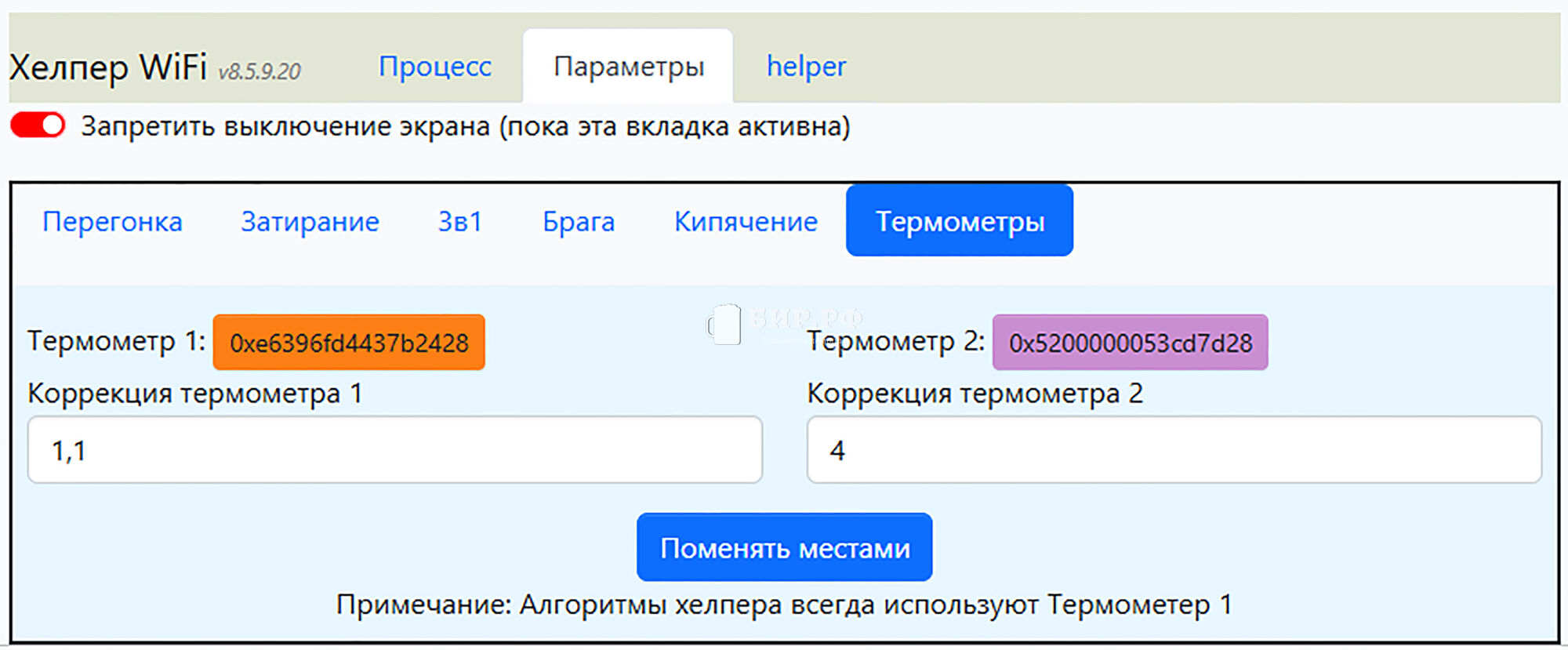Focus the Коррекция термометра 2 field
This screenshot has height=650, width=1568.
pos(1174,450)
